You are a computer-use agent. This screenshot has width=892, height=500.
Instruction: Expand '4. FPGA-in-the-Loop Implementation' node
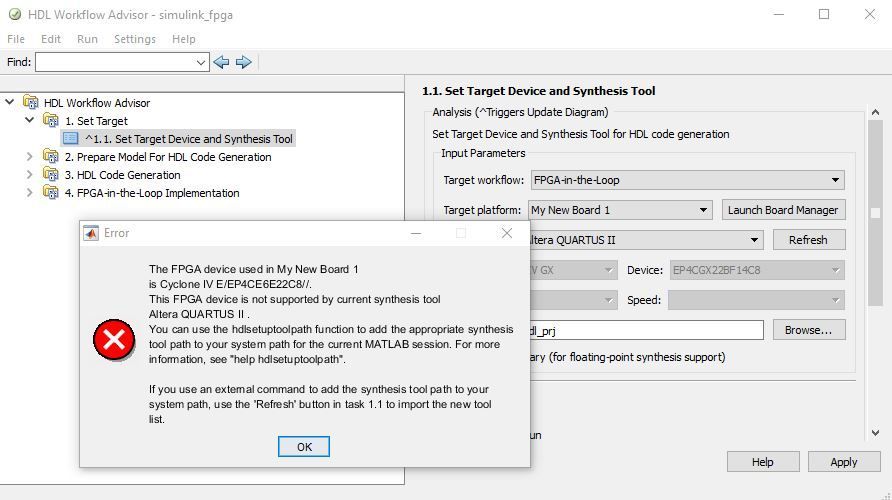[30, 193]
